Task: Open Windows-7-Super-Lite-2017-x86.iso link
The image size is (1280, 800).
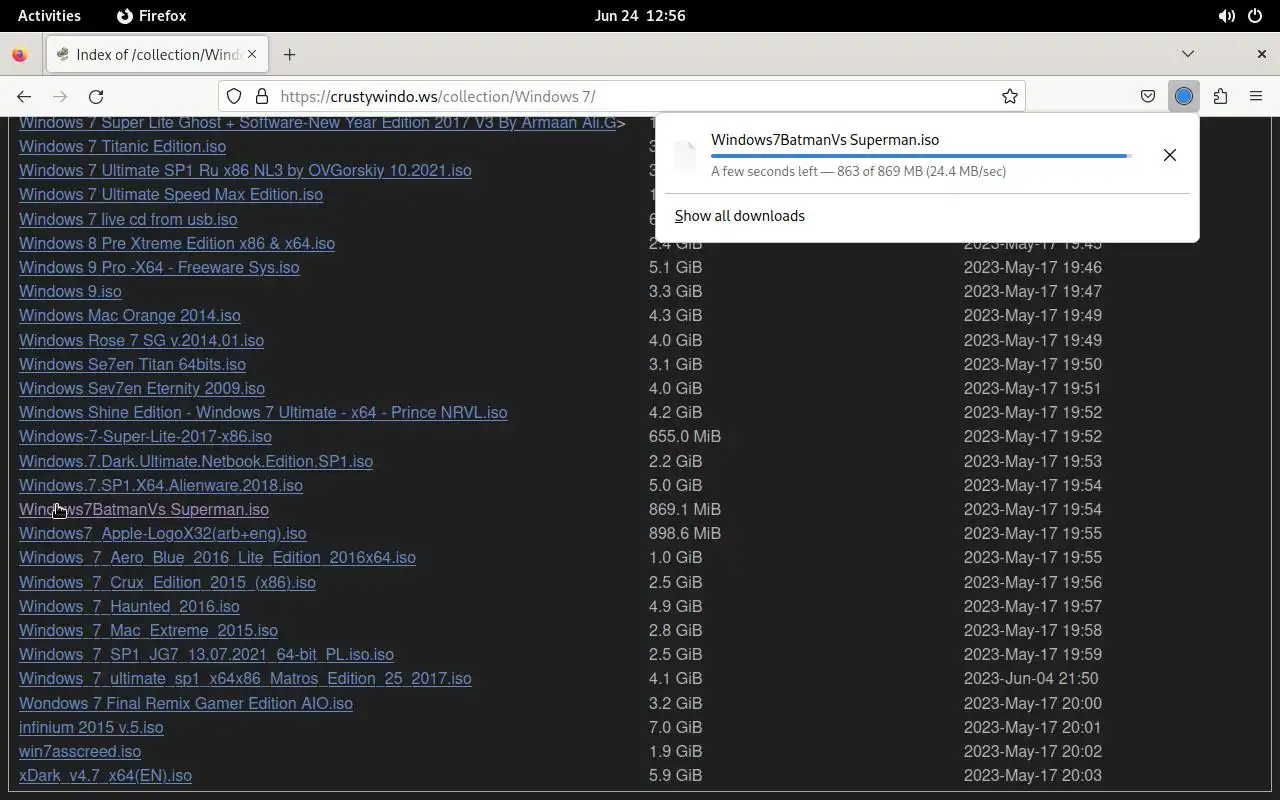Action: click(145, 436)
